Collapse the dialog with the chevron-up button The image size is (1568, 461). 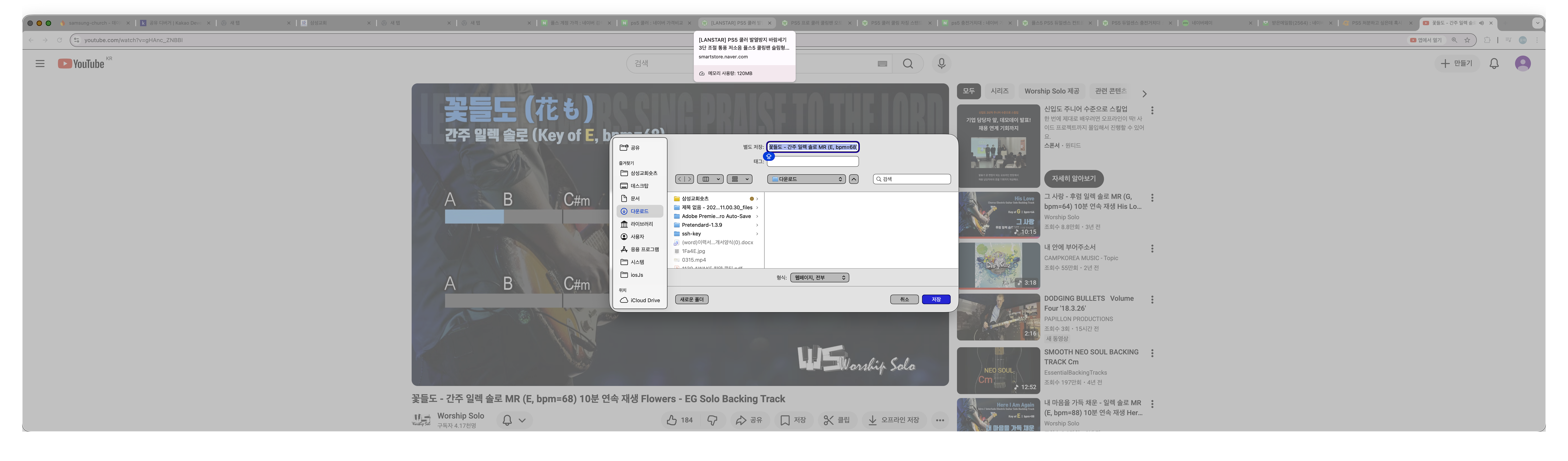[854, 179]
